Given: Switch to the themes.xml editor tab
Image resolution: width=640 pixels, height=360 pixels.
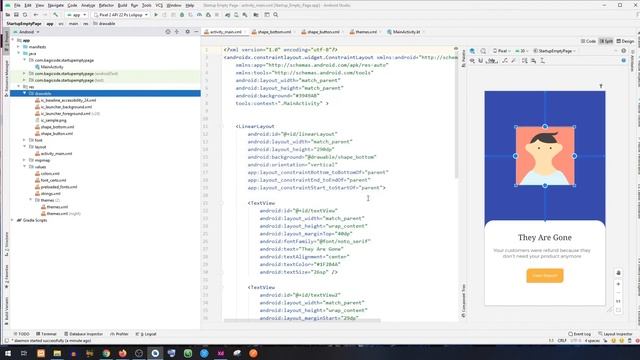Looking at the screenshot, I should [366, 32].
